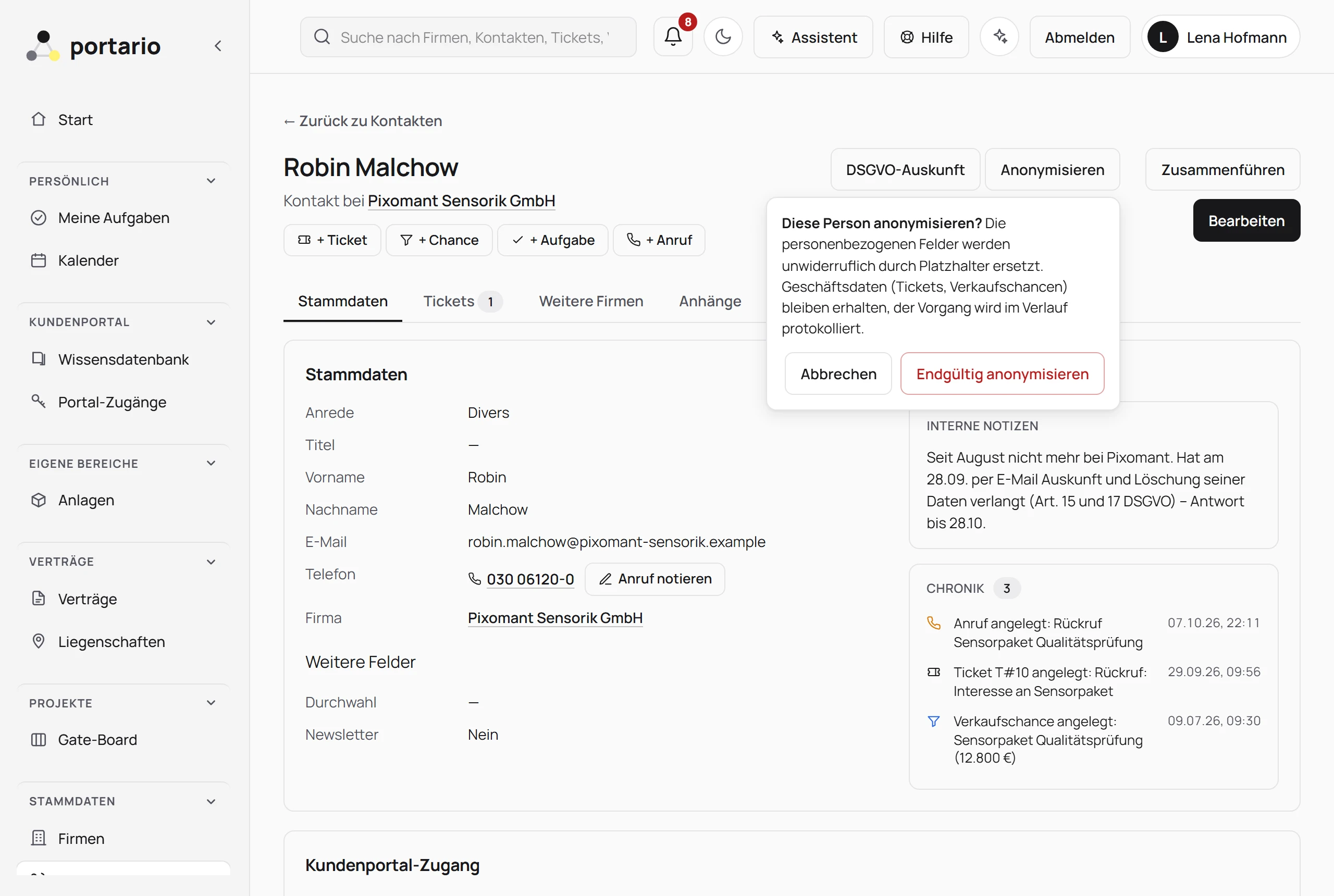Click the Abmelden button
The width and height of the screenshot is (1334, 896).
1080,37
